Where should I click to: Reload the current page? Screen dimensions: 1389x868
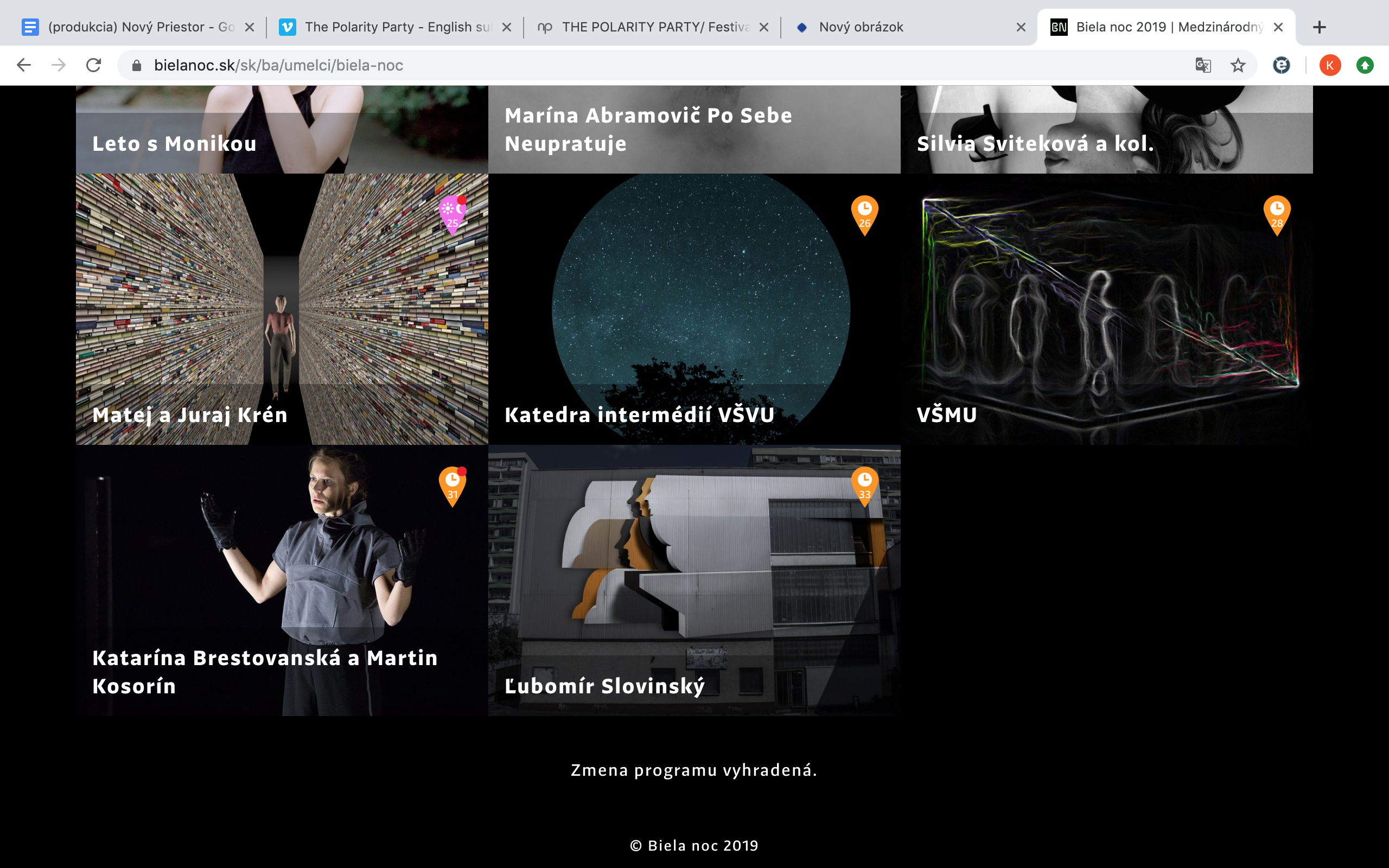[x=93, y=66]
